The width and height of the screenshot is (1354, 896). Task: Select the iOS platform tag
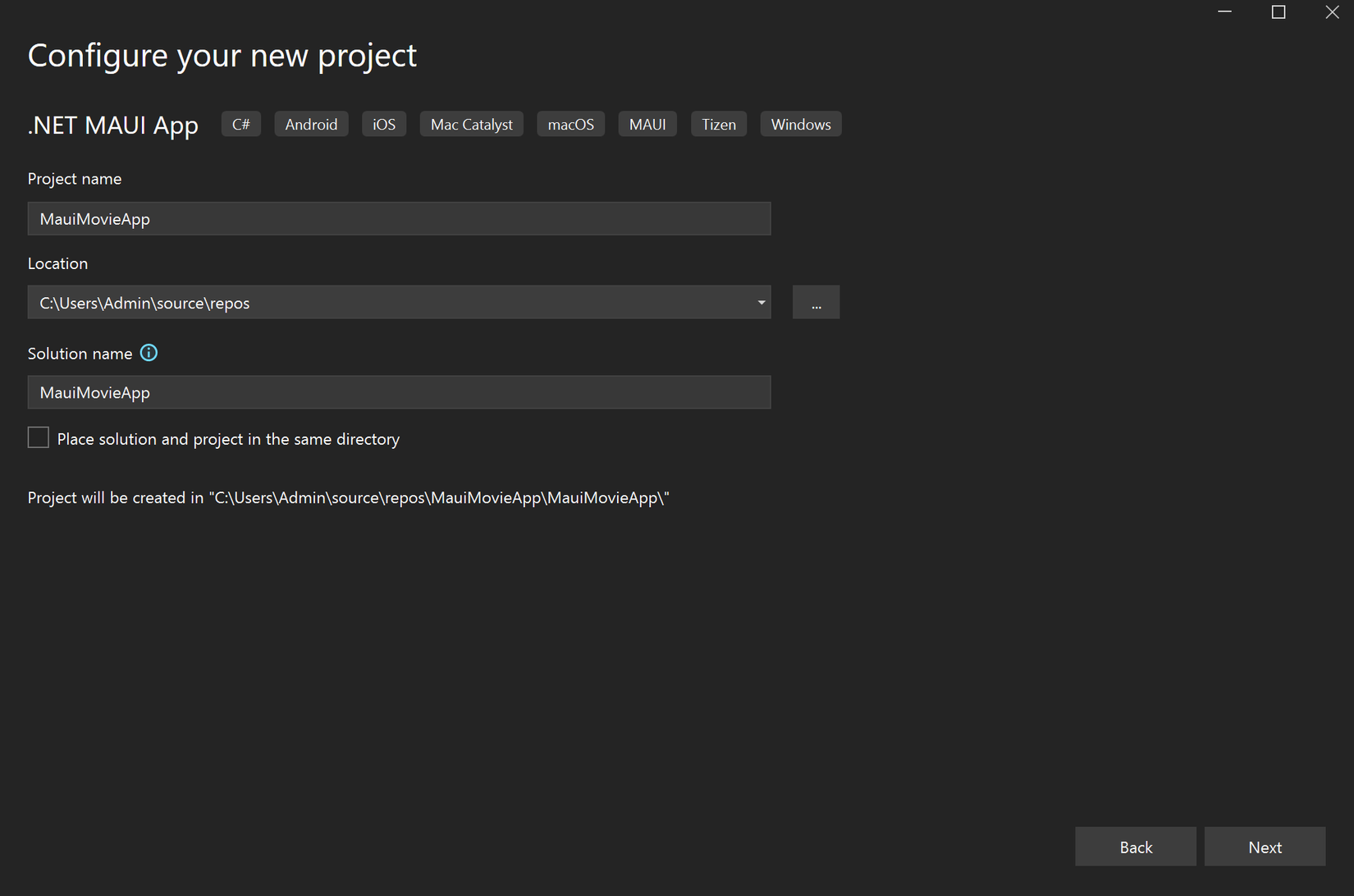383,124
